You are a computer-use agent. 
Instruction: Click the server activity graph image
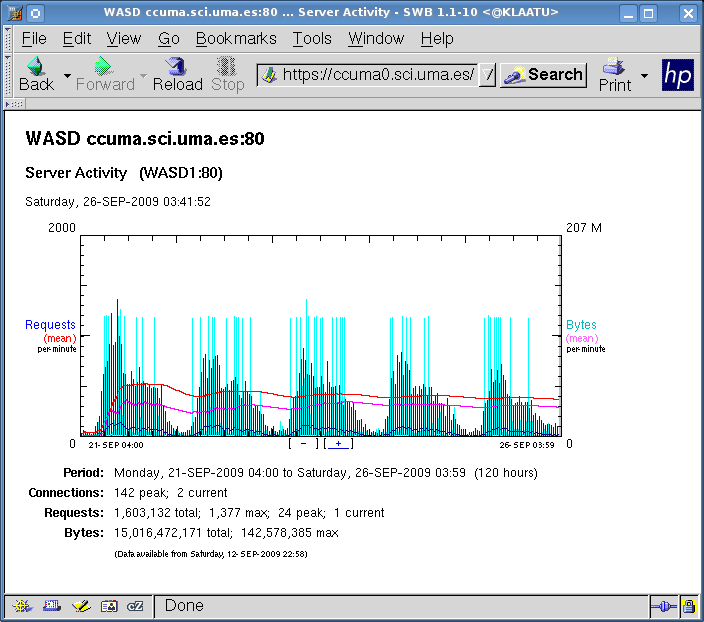pos(321,336)
